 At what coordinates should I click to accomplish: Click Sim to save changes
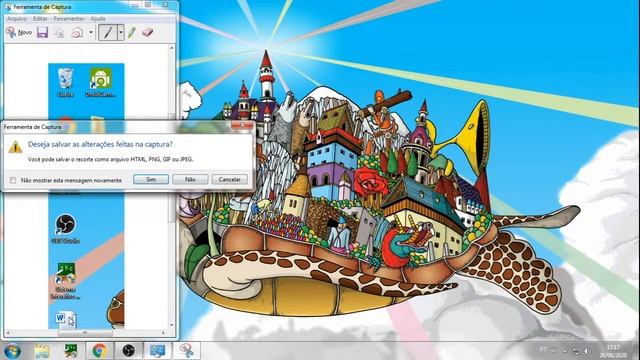coord(151,180)
